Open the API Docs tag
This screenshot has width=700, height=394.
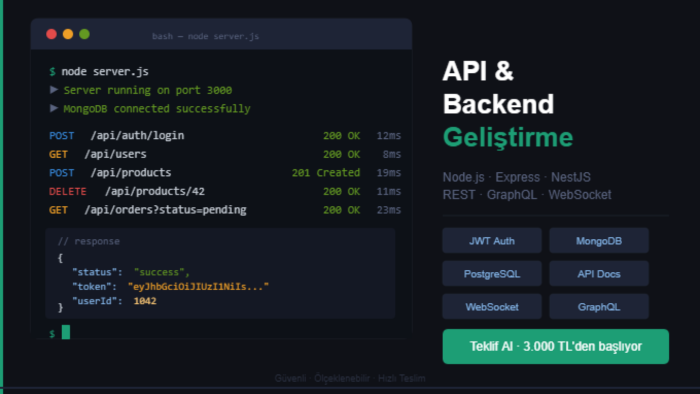pyautogui.click(x=599, y=274)
